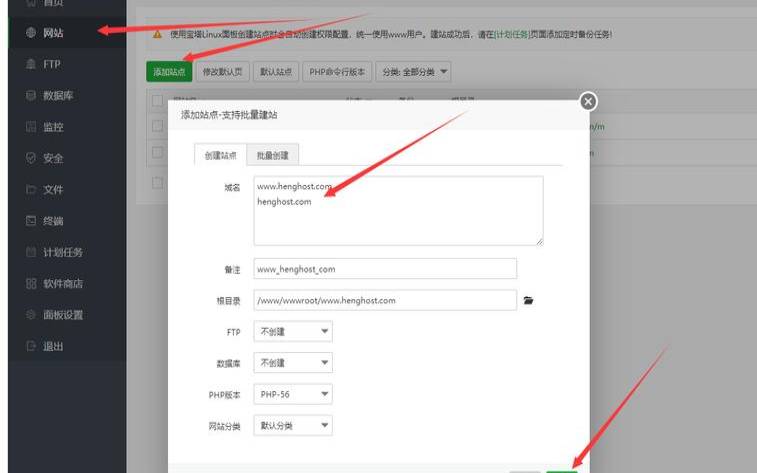Click the 文件 folder icon

pos(31,190)
